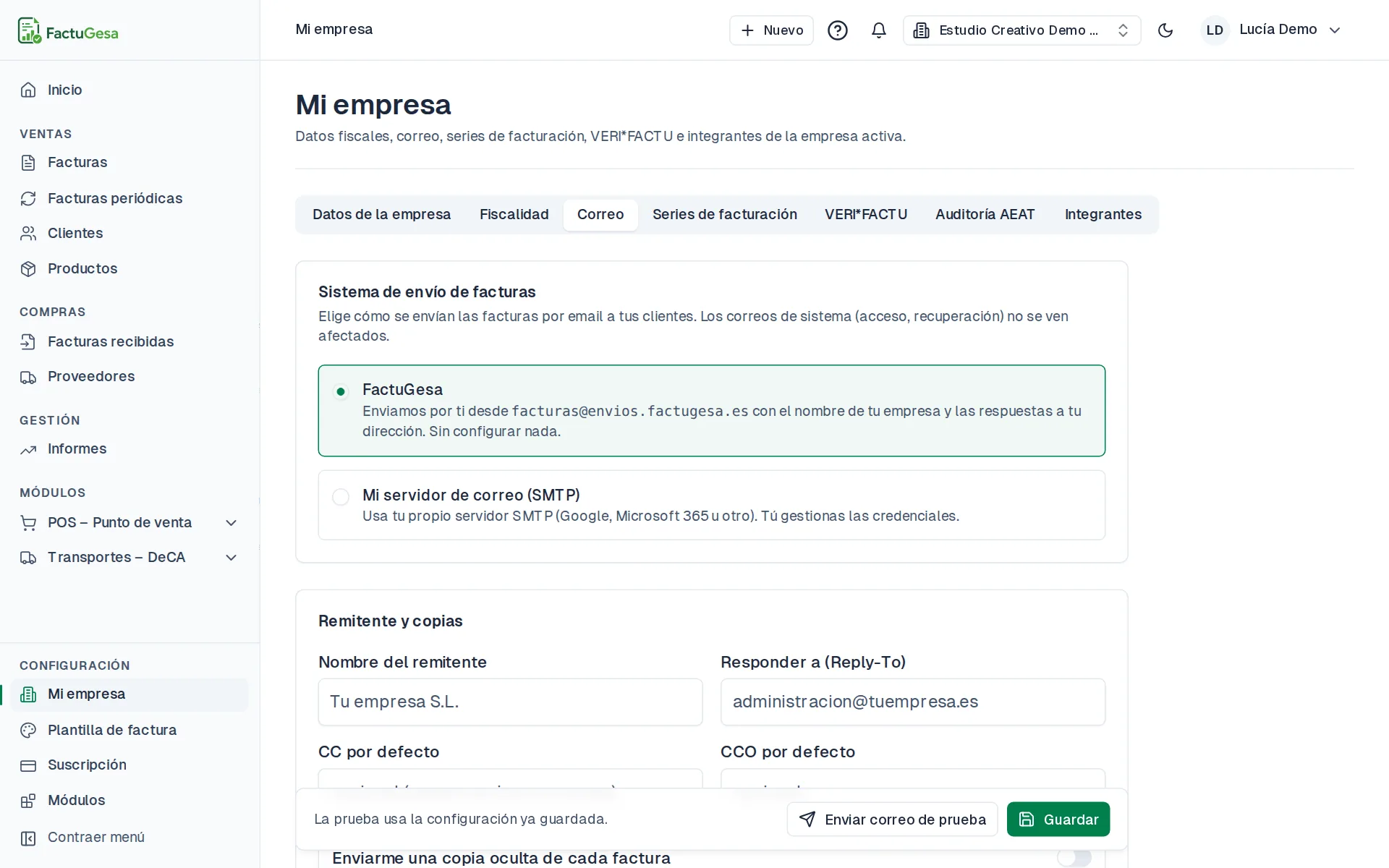The image size is (1389, 868).
Task: Click the LD user avatar
Action: pyautogui.click(x=1215, y=30)
